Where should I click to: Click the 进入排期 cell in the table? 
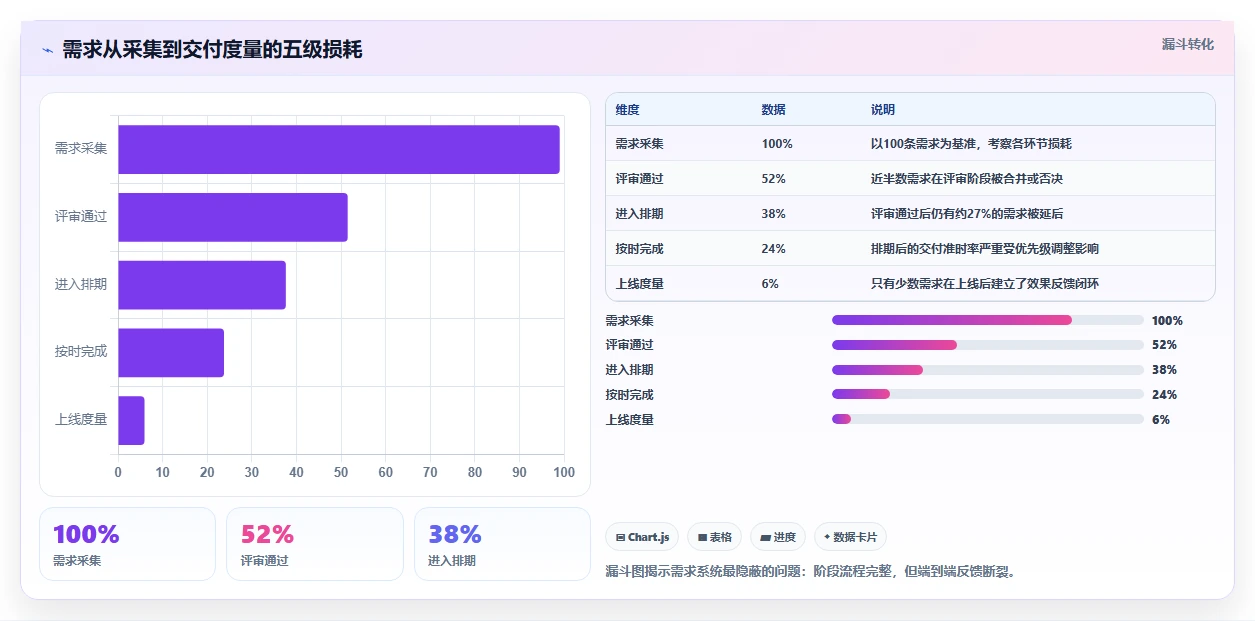pyautogui.click(x=640, y=214)
